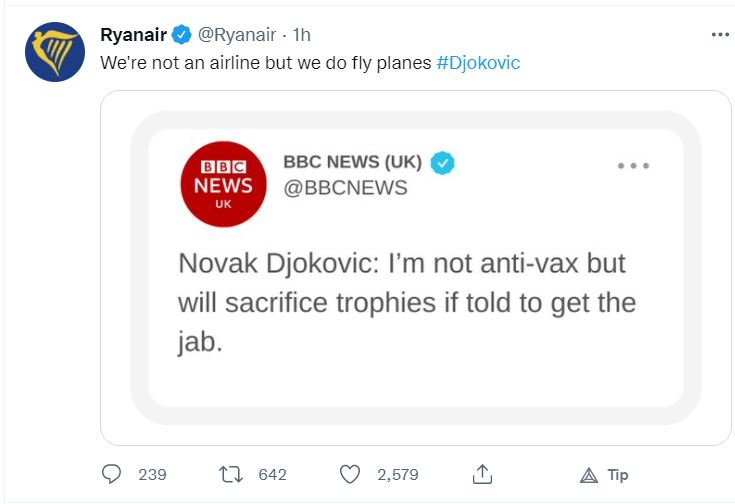Click the @BBCNEWS handle

(345, 188)
